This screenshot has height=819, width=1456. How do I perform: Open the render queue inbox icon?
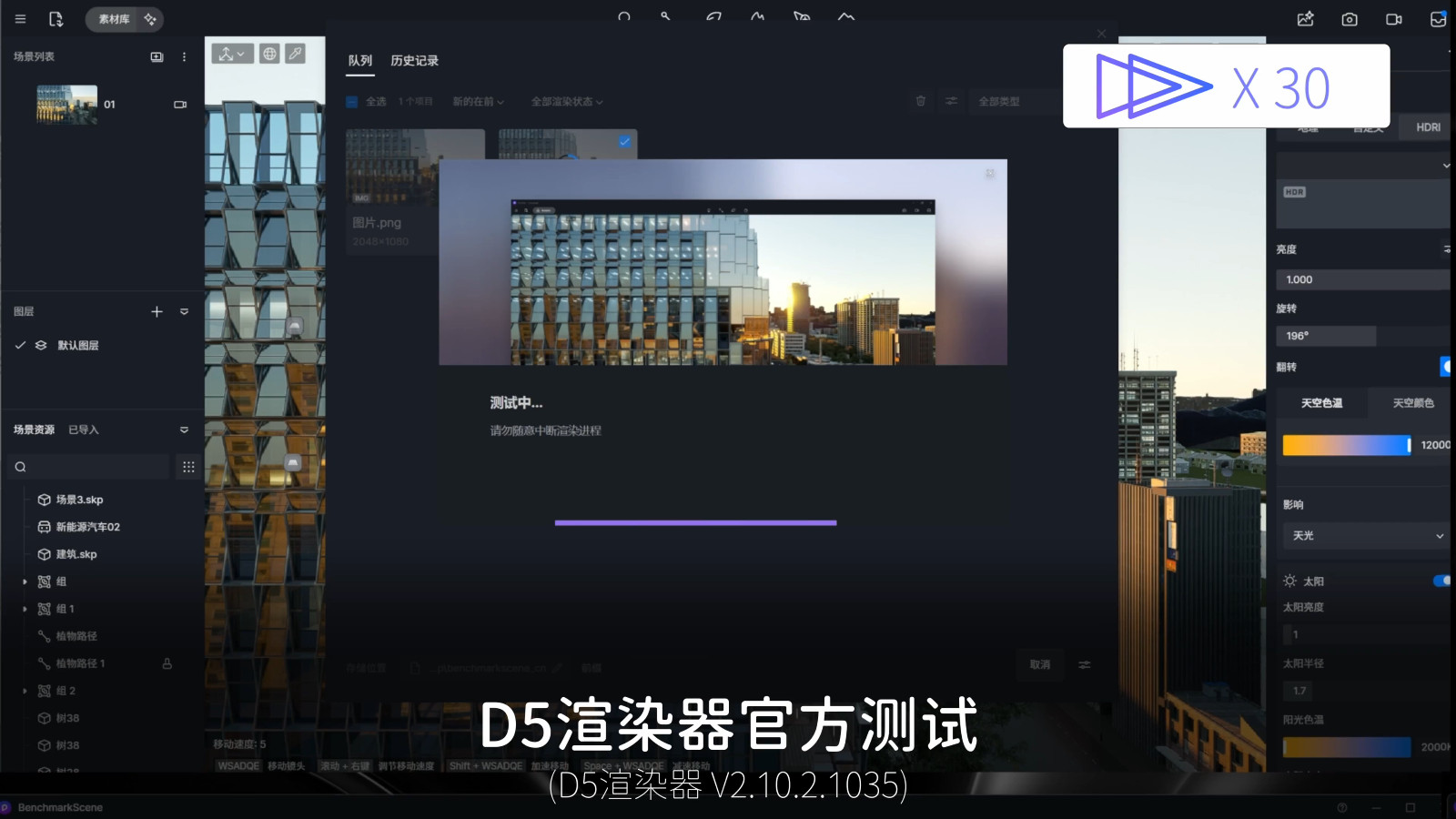click(1438, 19)
